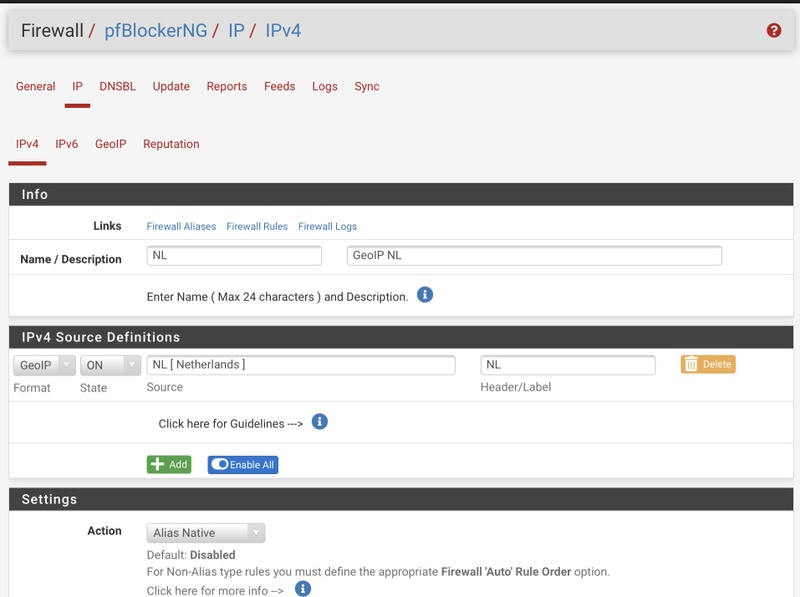Select the IP tab
Screen dimensions: 800x597
pyautogui.click(x=77, y=86)
